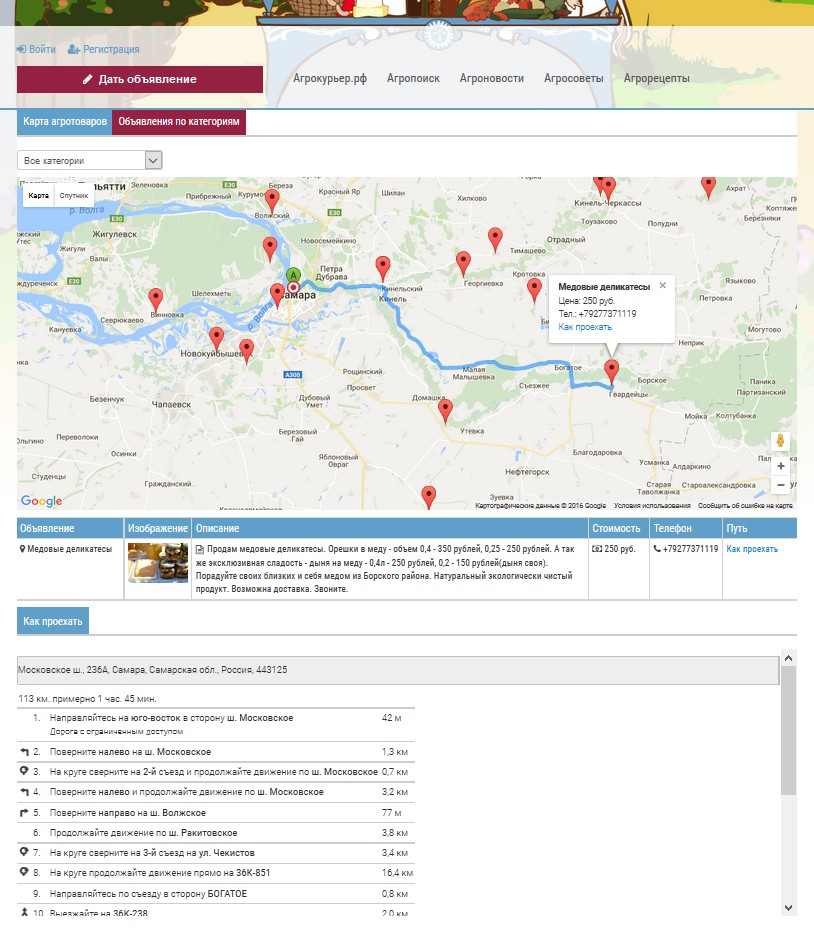Switch map to Спутник view
The image size is (814, 934).
click(x=74, y=195)
